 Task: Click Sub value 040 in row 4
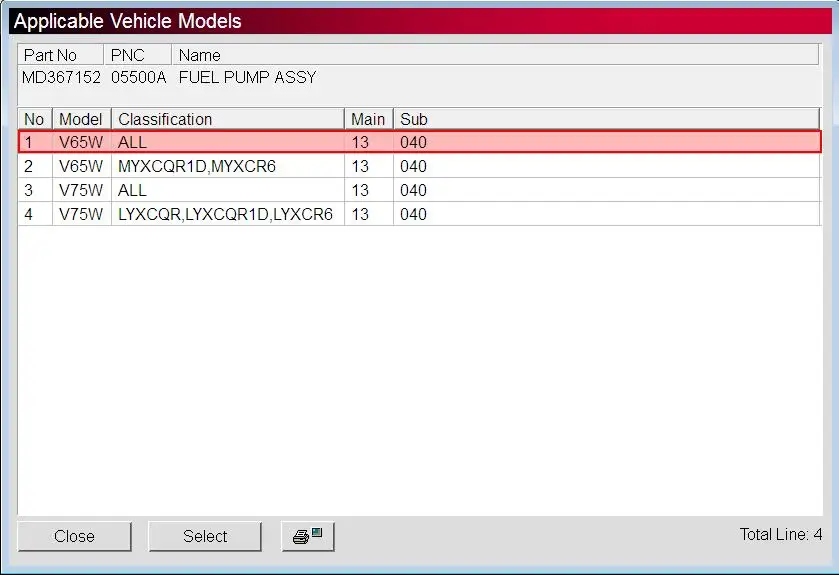click(607, 214)
